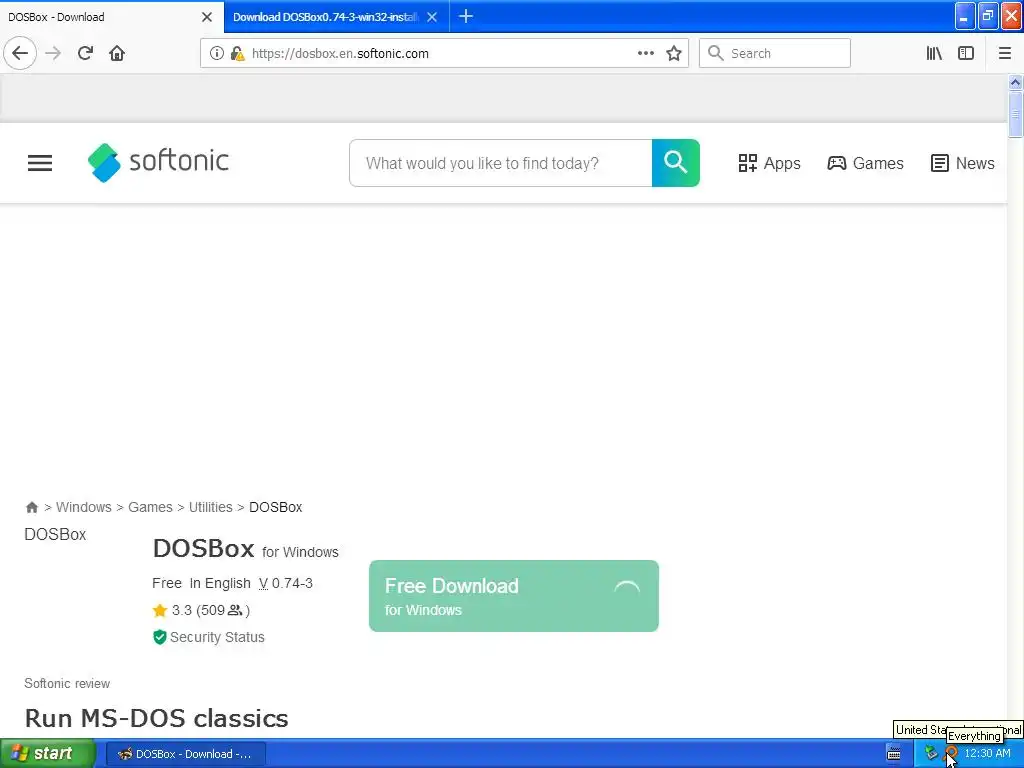
Task: Open page actions three-dot menu
Action: point(645,53)
